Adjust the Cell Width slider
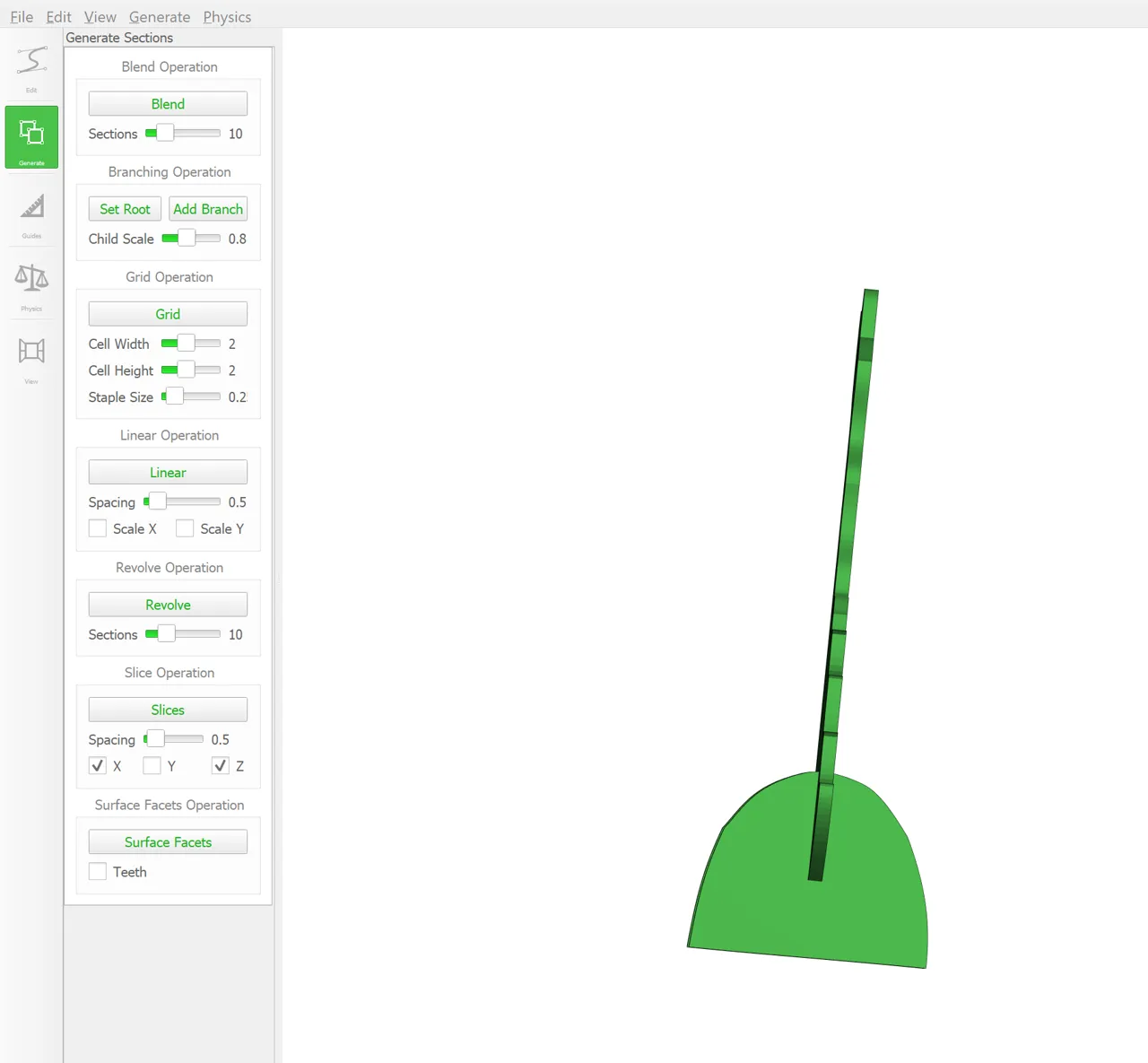1148x1063 pixels. (x=191, y=343)
